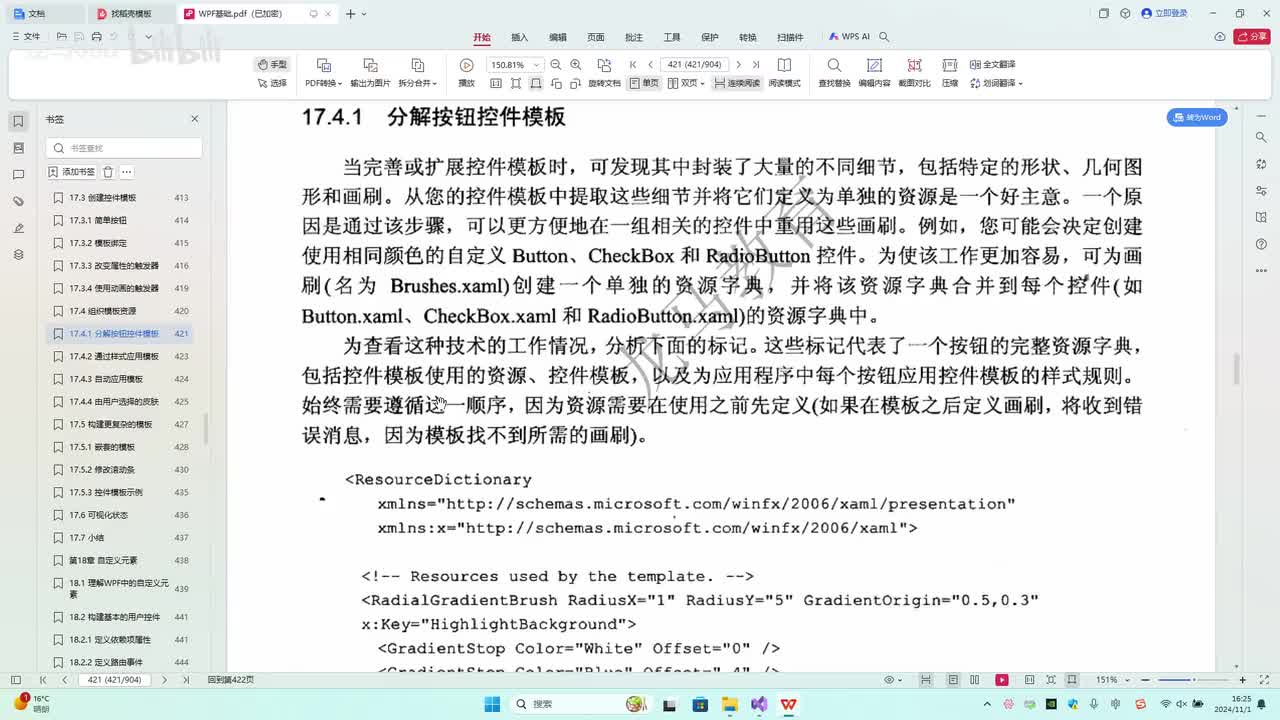Go to the first page arrow
The height and width of the screenshot is (720, 1280).
[x=633, y=65]
